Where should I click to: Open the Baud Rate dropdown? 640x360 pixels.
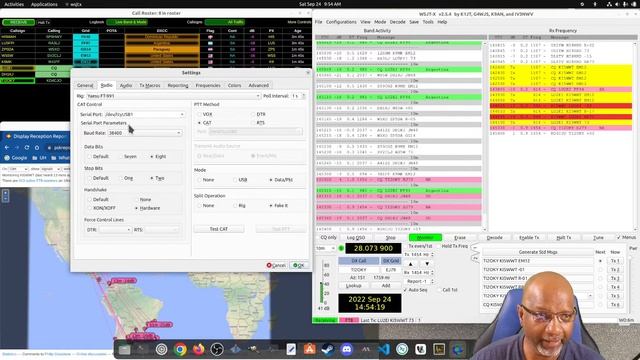(144, 133)
